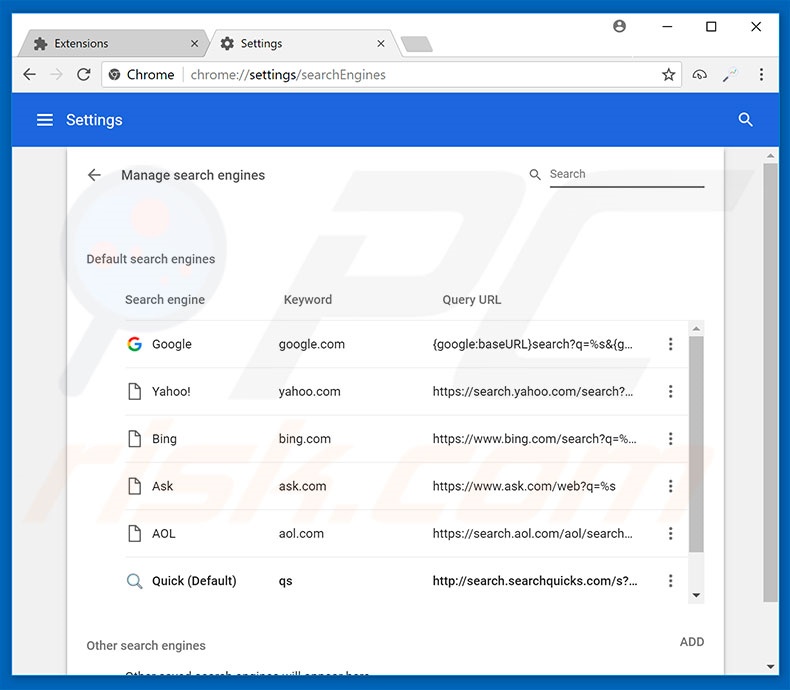The height and width of the screenshot is (690, 790).
Task: Go back from Manage search engines
Action: [94, 175]
